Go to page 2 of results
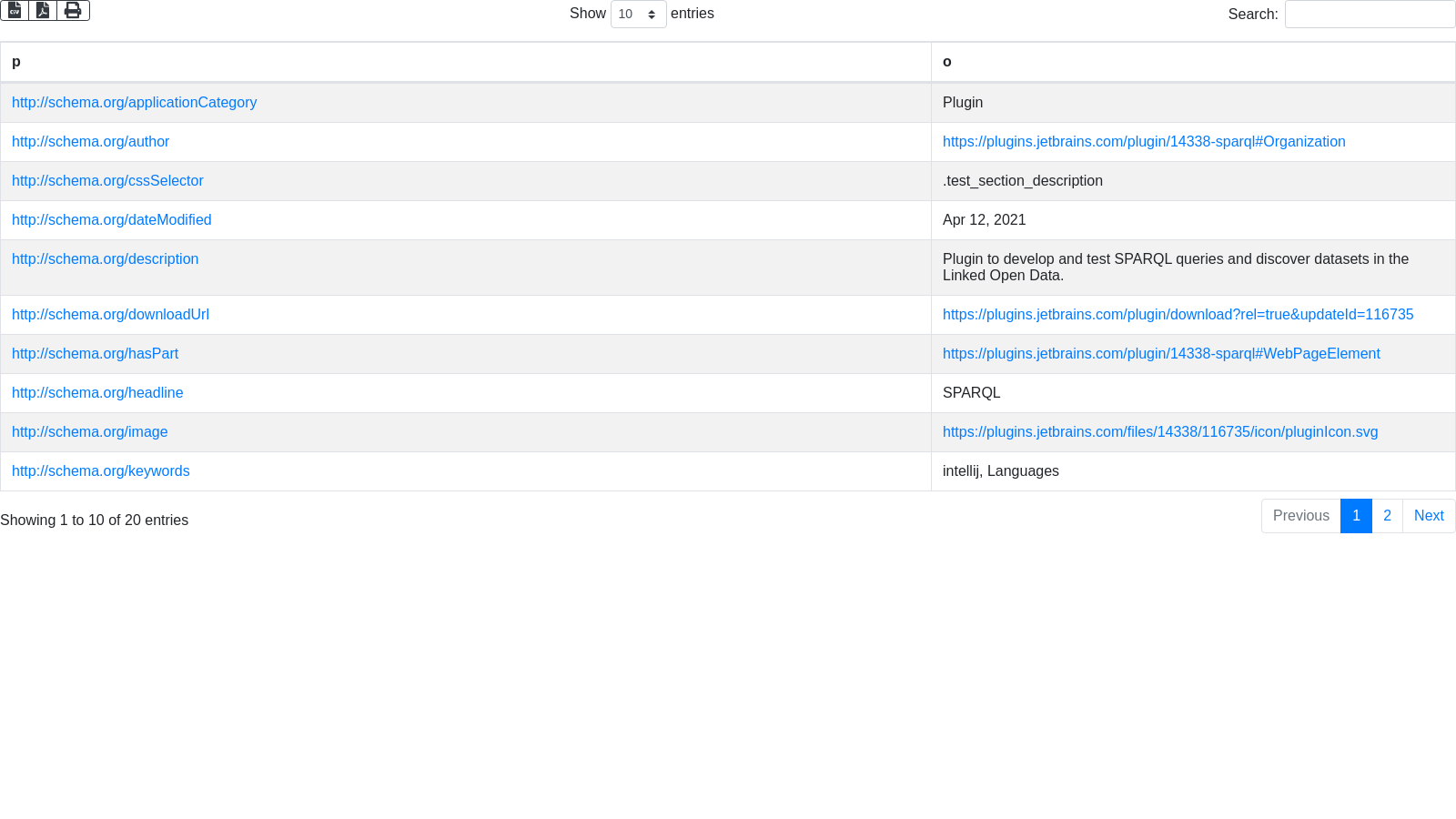This screenshot has width=1456, height=819. (x=1387, y=516)
